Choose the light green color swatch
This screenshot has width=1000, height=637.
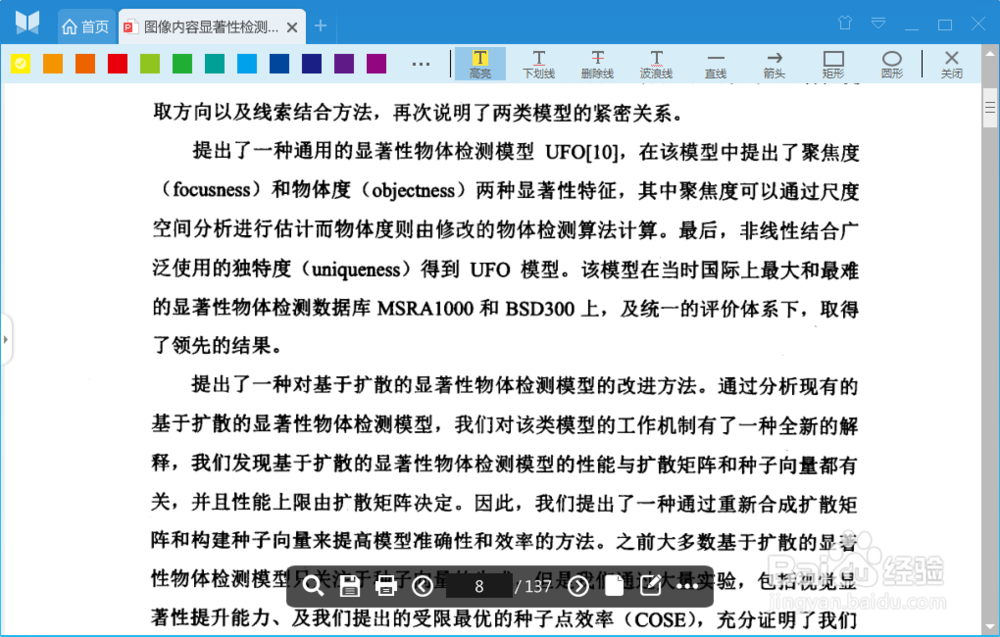coord(150,64)
